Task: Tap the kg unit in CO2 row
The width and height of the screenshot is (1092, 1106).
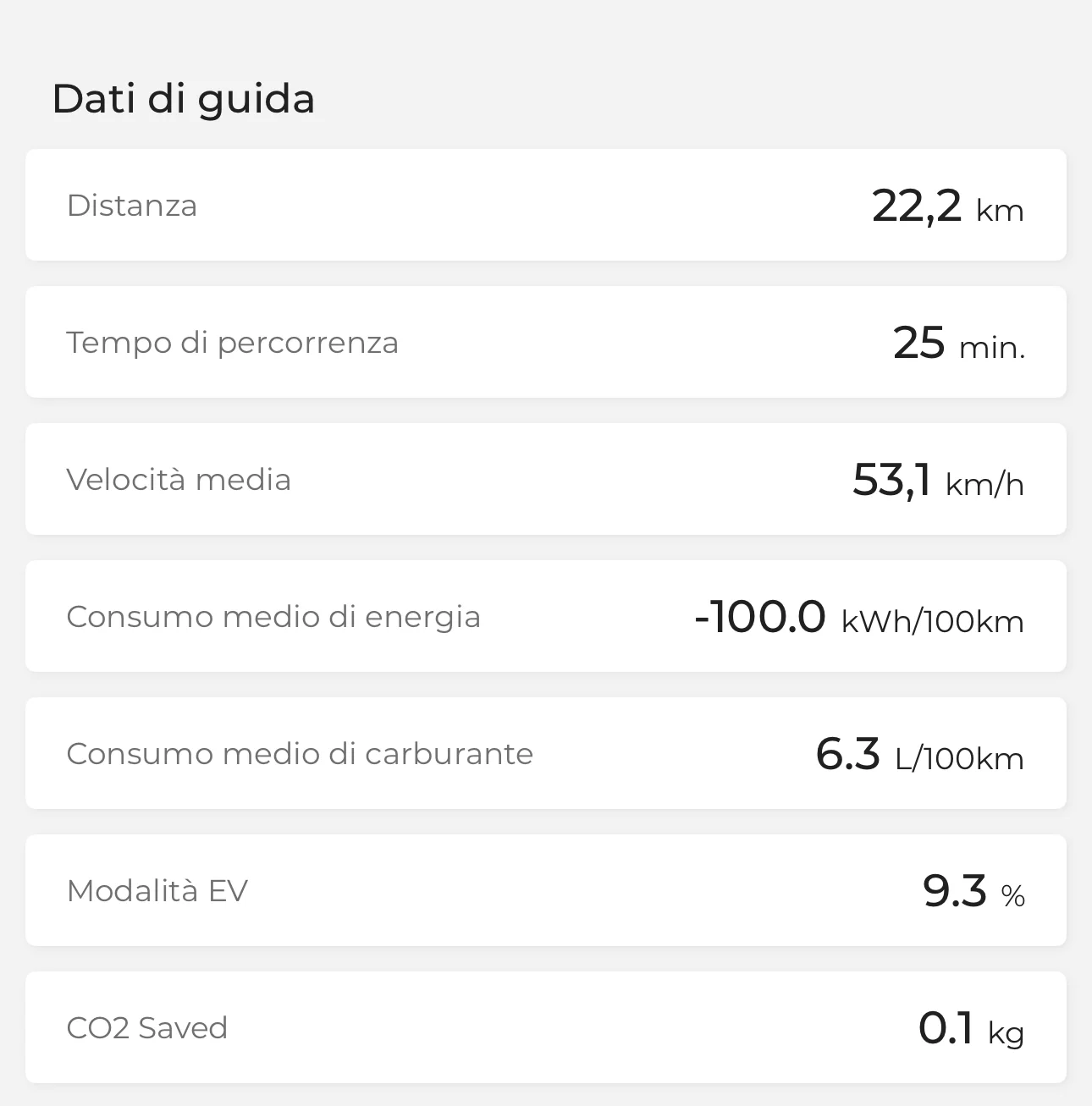Action: [1007, 1033]
